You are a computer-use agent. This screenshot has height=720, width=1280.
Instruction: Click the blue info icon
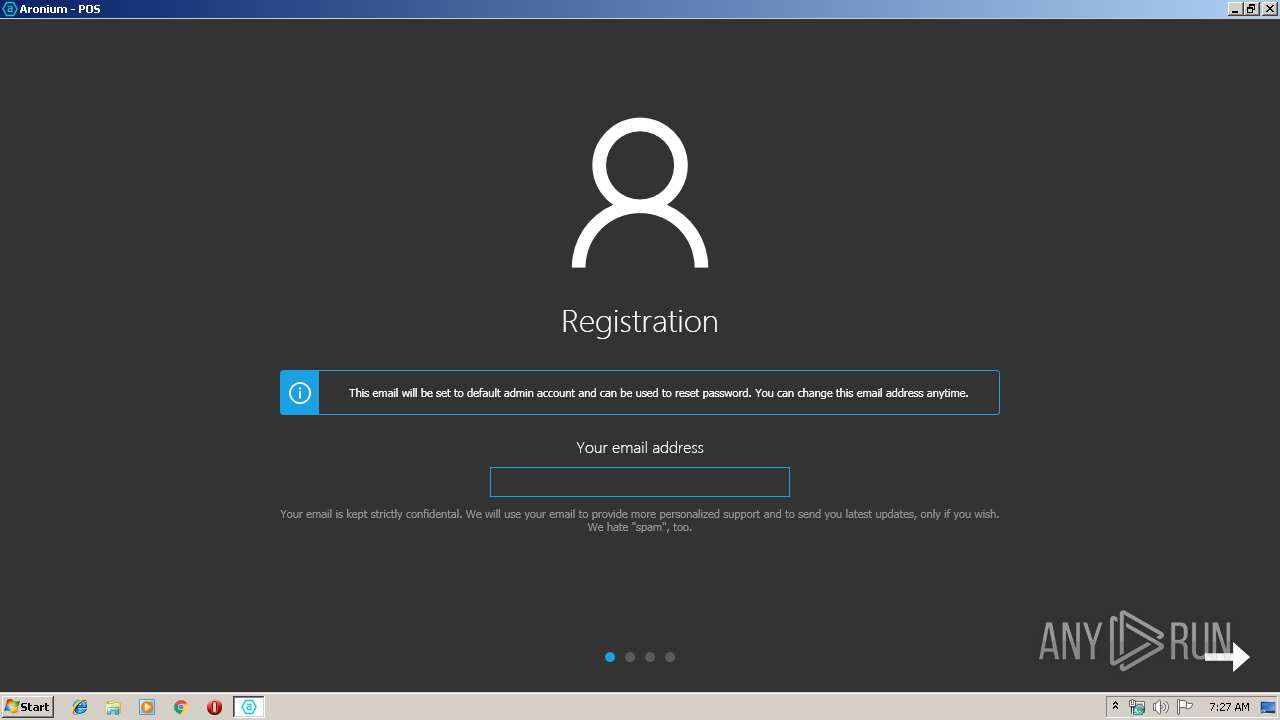[300, 393]
